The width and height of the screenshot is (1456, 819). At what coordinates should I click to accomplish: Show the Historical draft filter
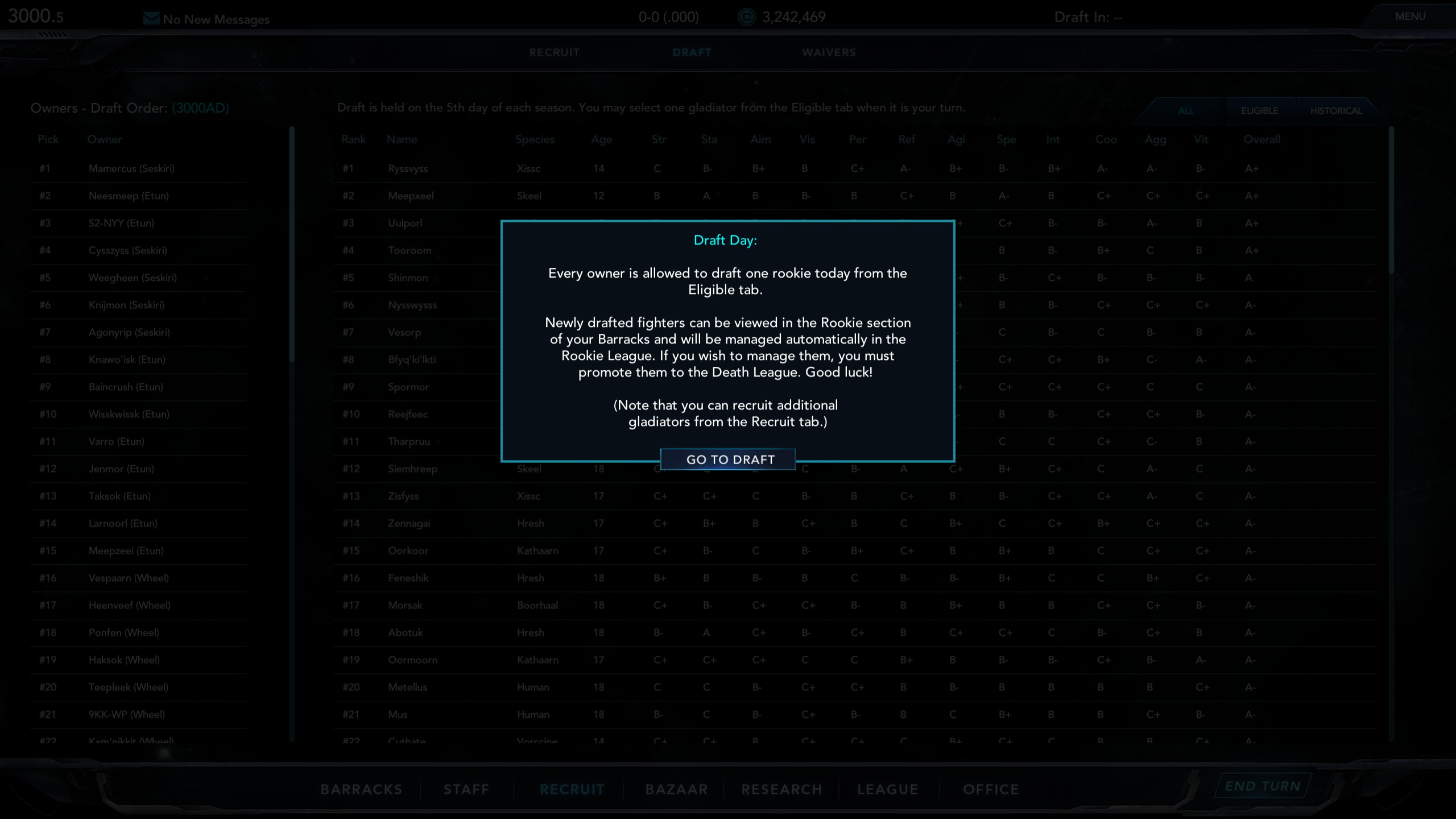(x=1335, y=110)
